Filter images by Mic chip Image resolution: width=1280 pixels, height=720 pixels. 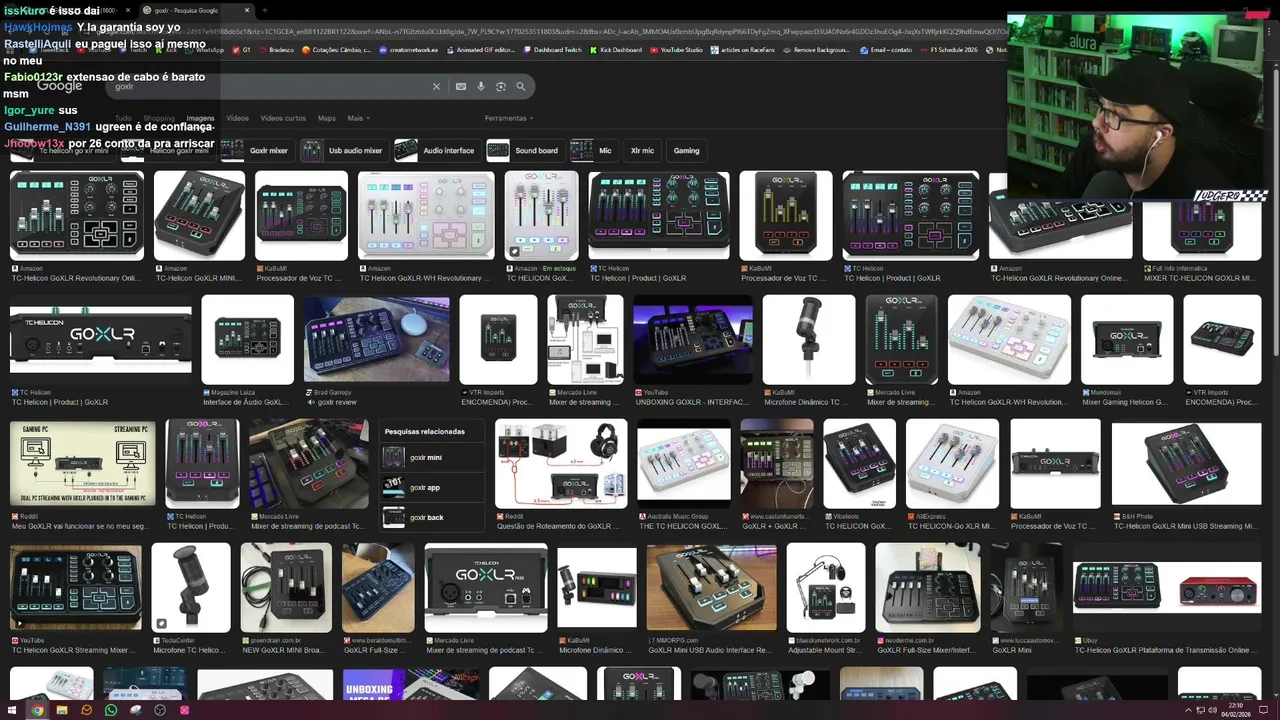coord(592,150)
